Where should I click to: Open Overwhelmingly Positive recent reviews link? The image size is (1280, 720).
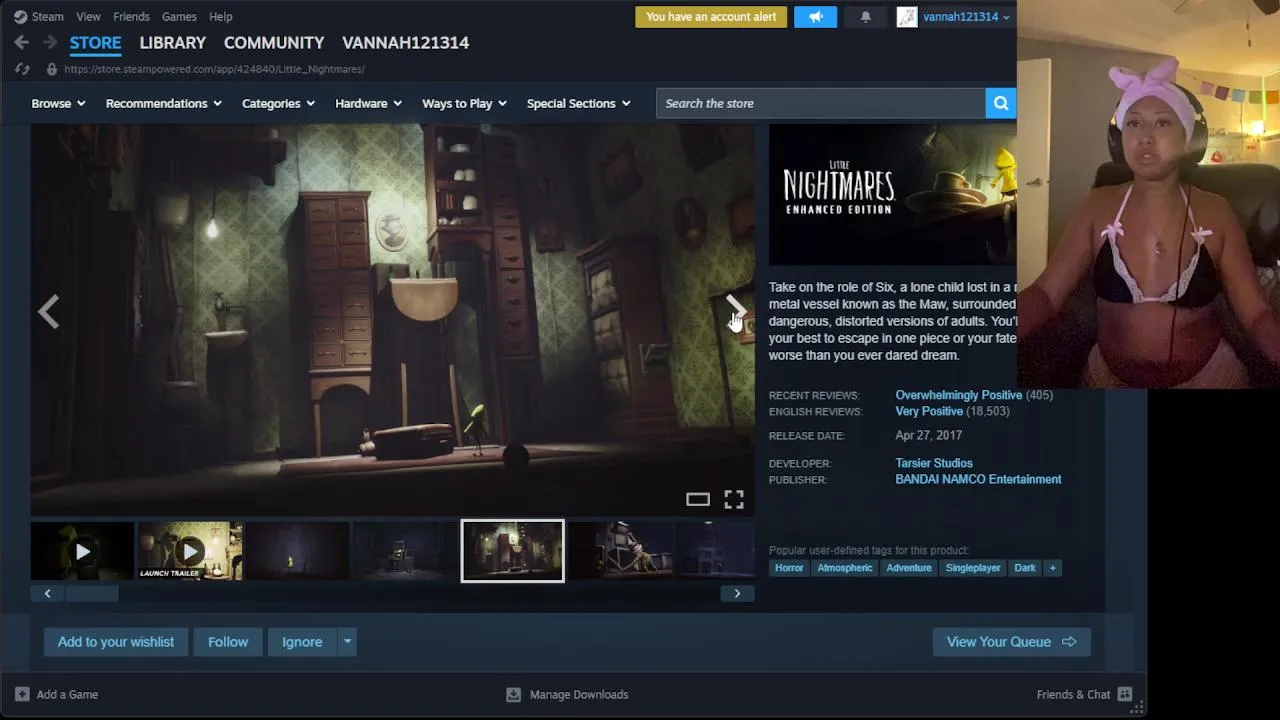click(958, 395)
